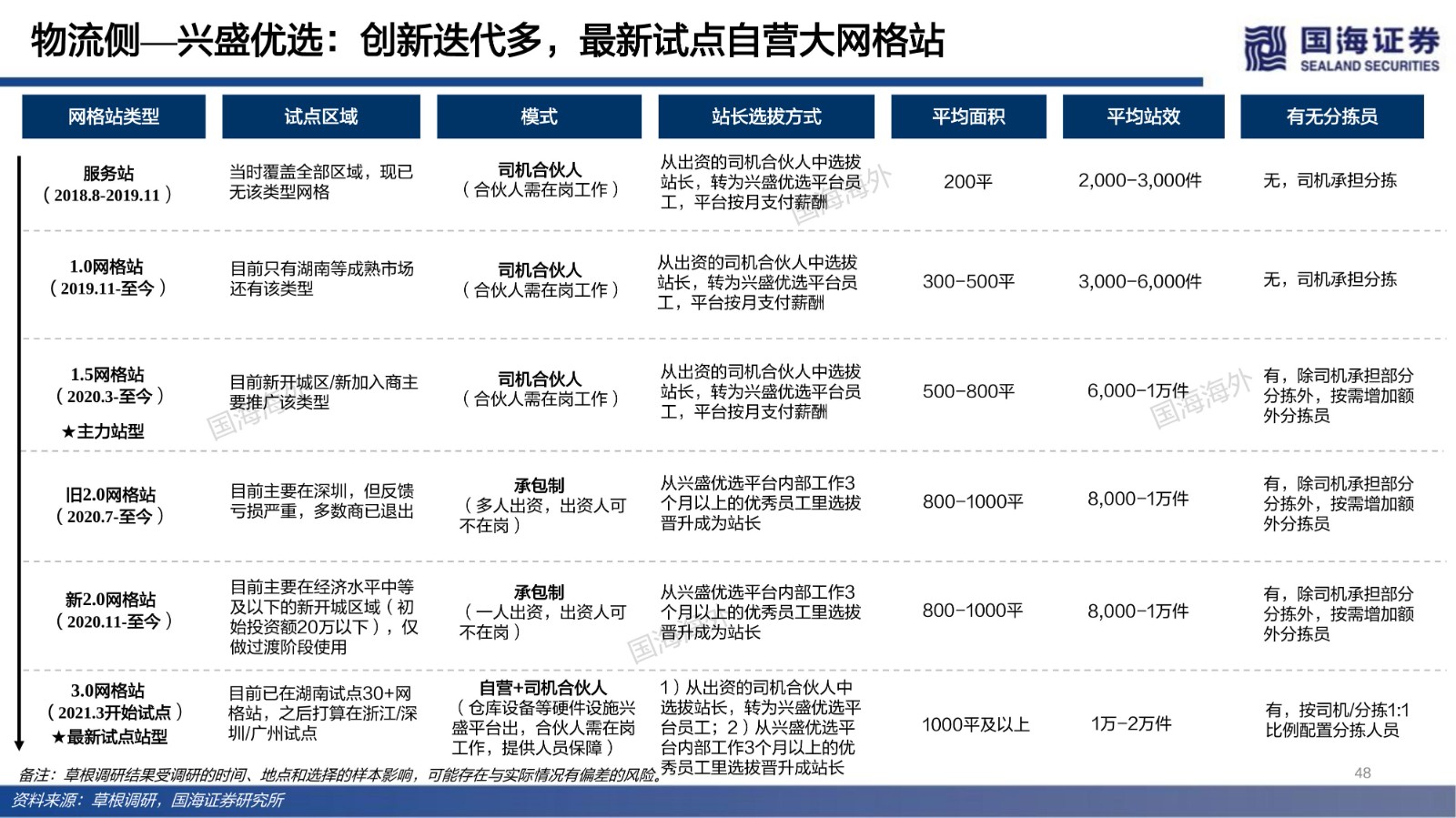Viewport: 1456px width, 818px height.
Task: Click the ★主力站型 marker text
Action: point(103,431)
